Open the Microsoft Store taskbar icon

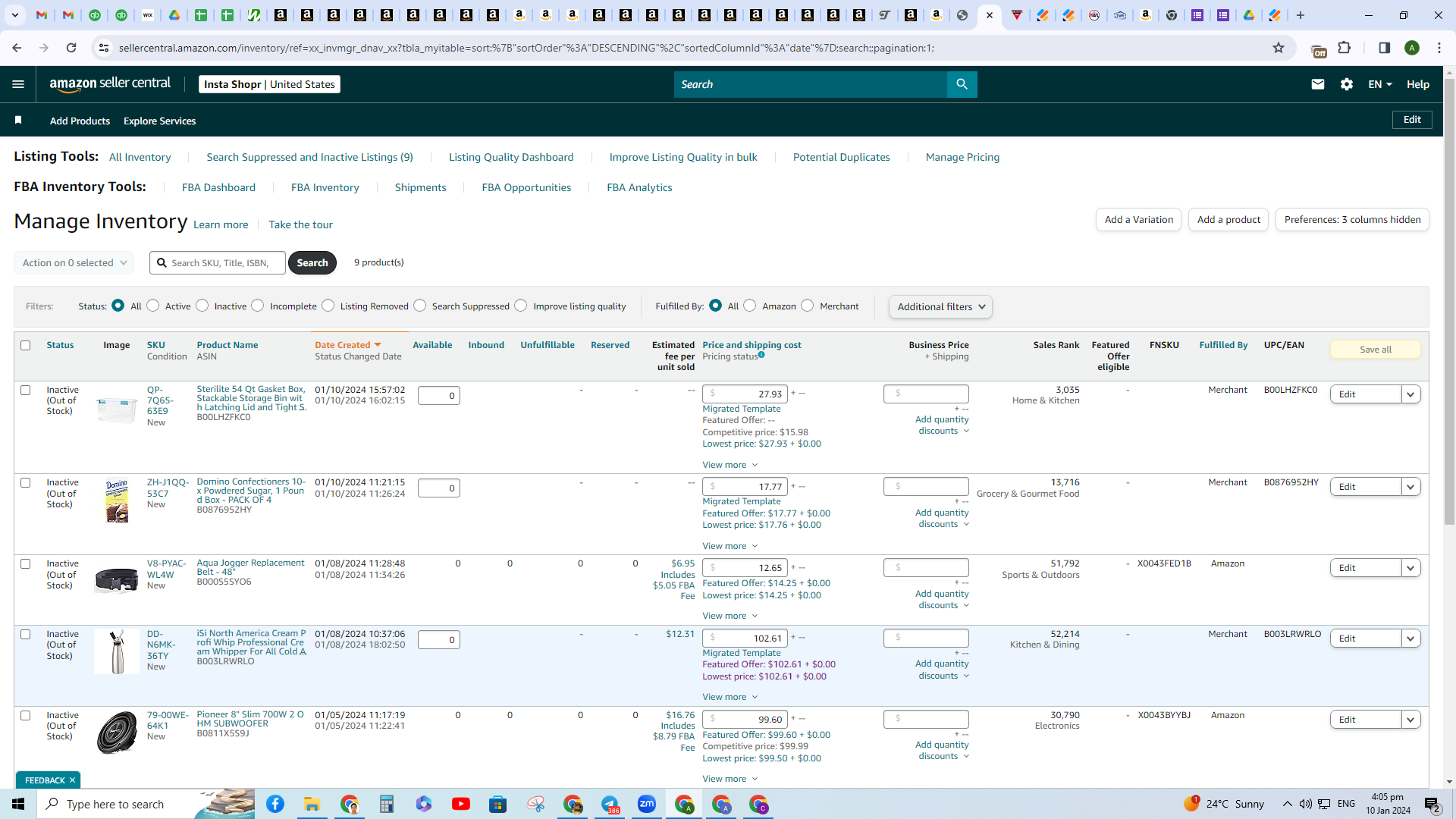pos(497,804)
